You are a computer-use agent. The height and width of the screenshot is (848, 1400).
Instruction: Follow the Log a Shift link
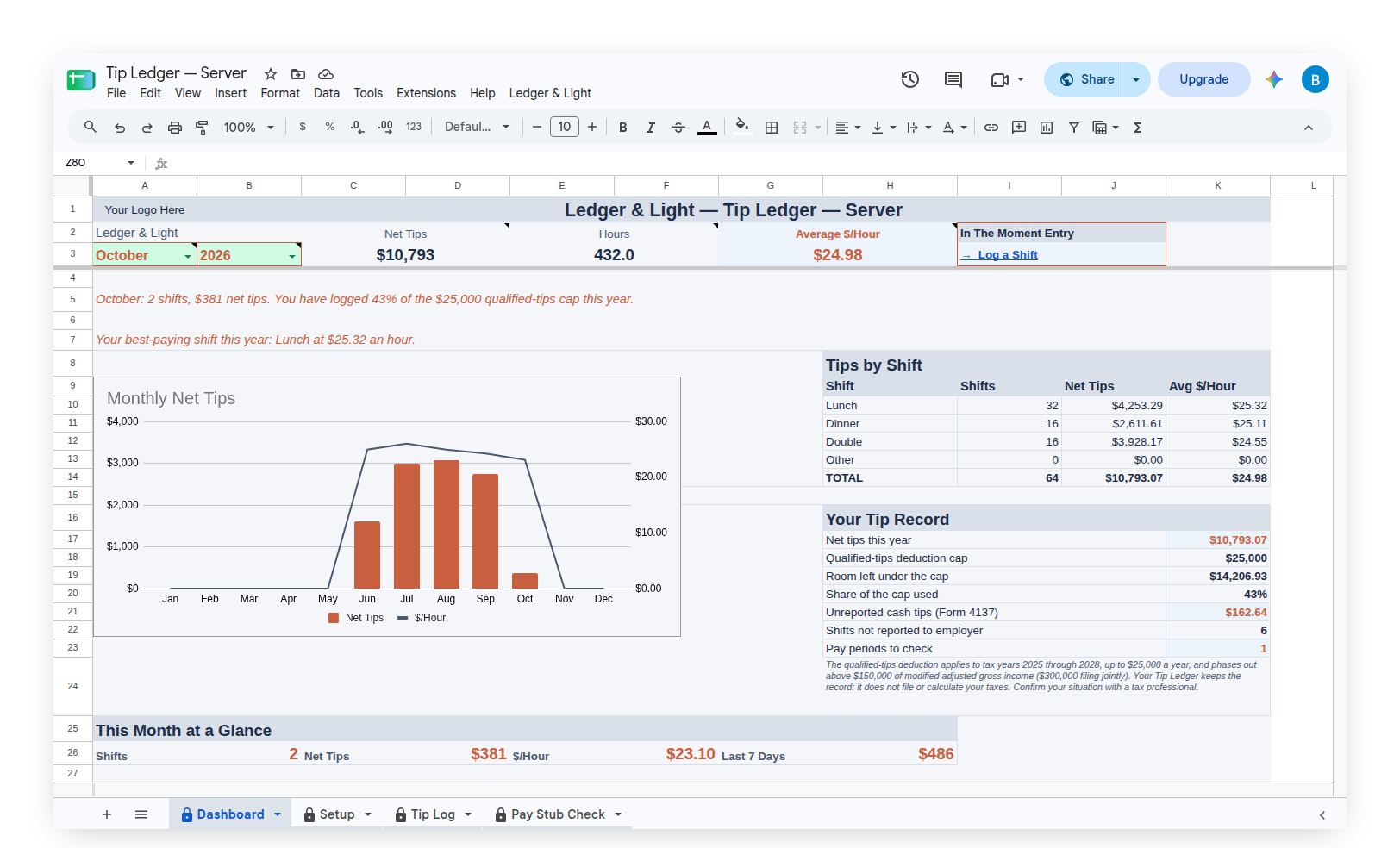(1007, 255)
